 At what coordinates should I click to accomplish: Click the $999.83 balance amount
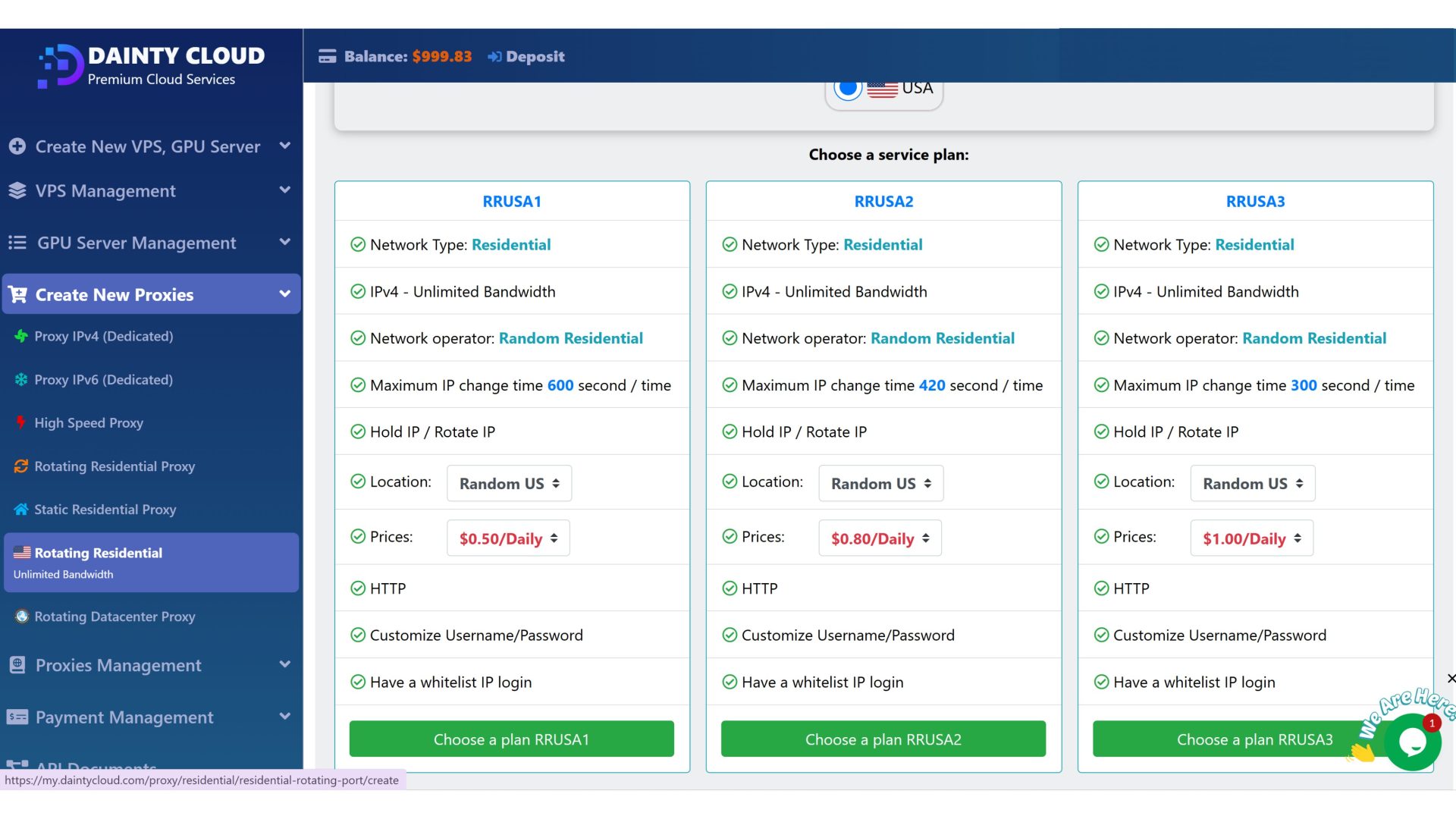coord(442,57)
